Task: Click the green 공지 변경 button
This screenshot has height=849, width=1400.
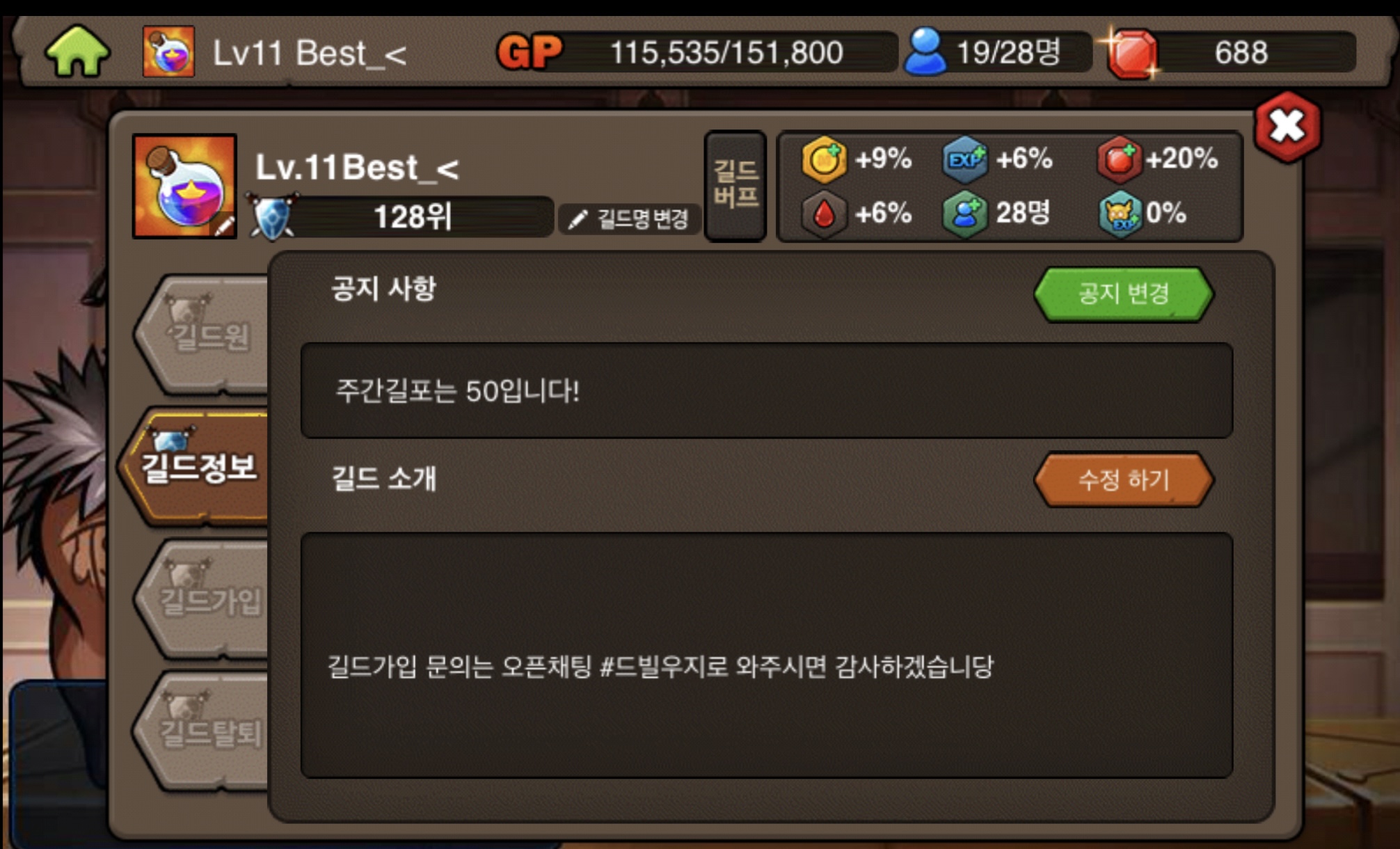Action: [x=1123, y=294]
